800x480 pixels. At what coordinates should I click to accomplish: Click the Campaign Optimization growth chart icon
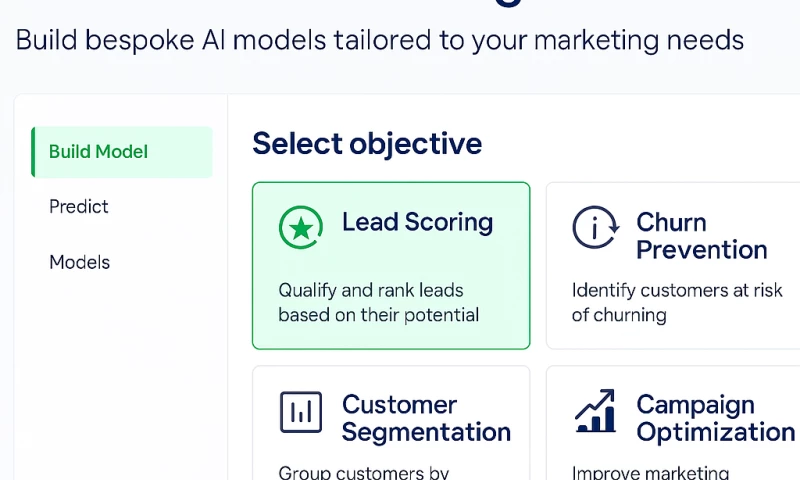click(595, 411)
